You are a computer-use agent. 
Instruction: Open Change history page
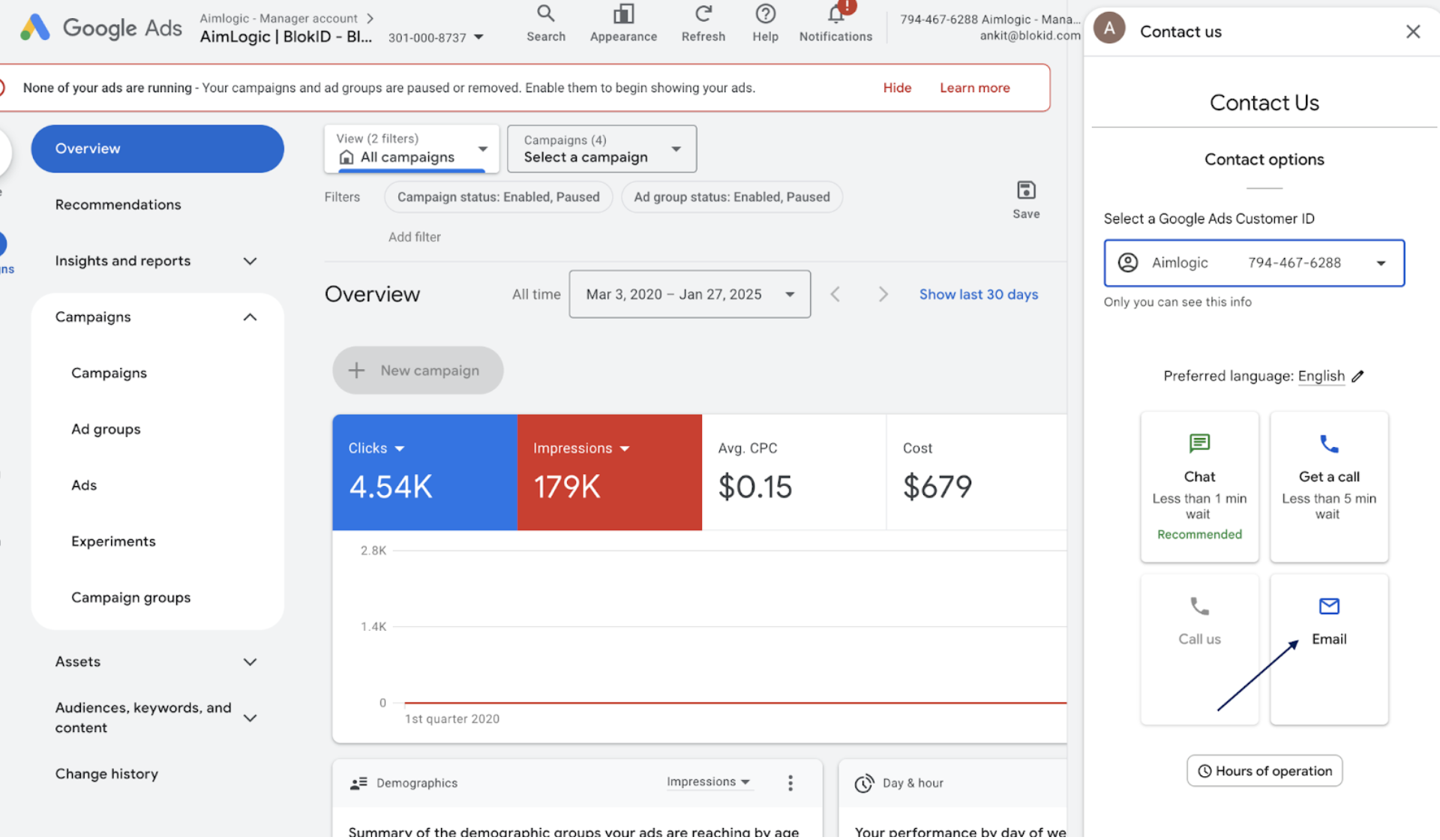coord(106,774)
